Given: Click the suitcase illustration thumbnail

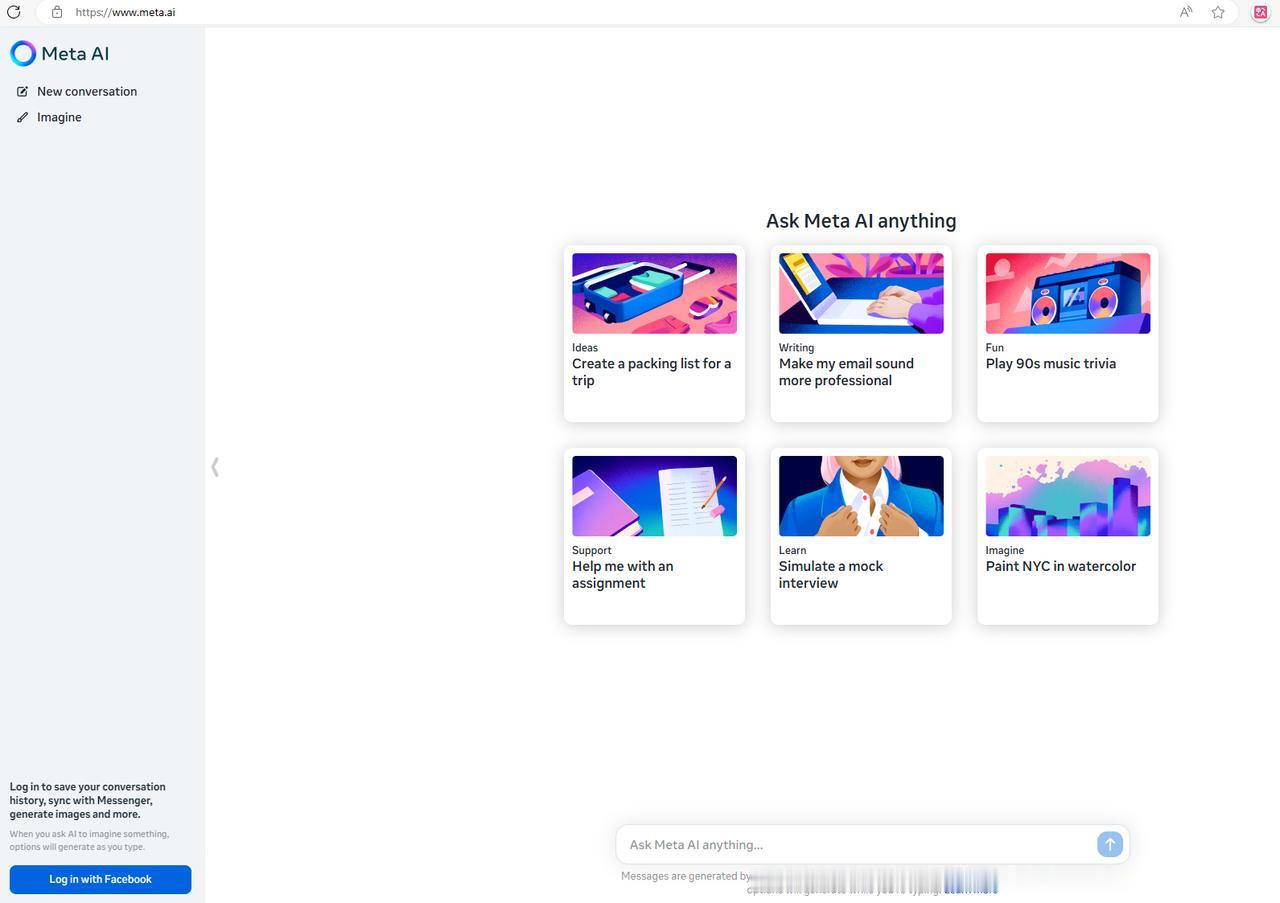Looking at the screenshot, I should 654,293.
